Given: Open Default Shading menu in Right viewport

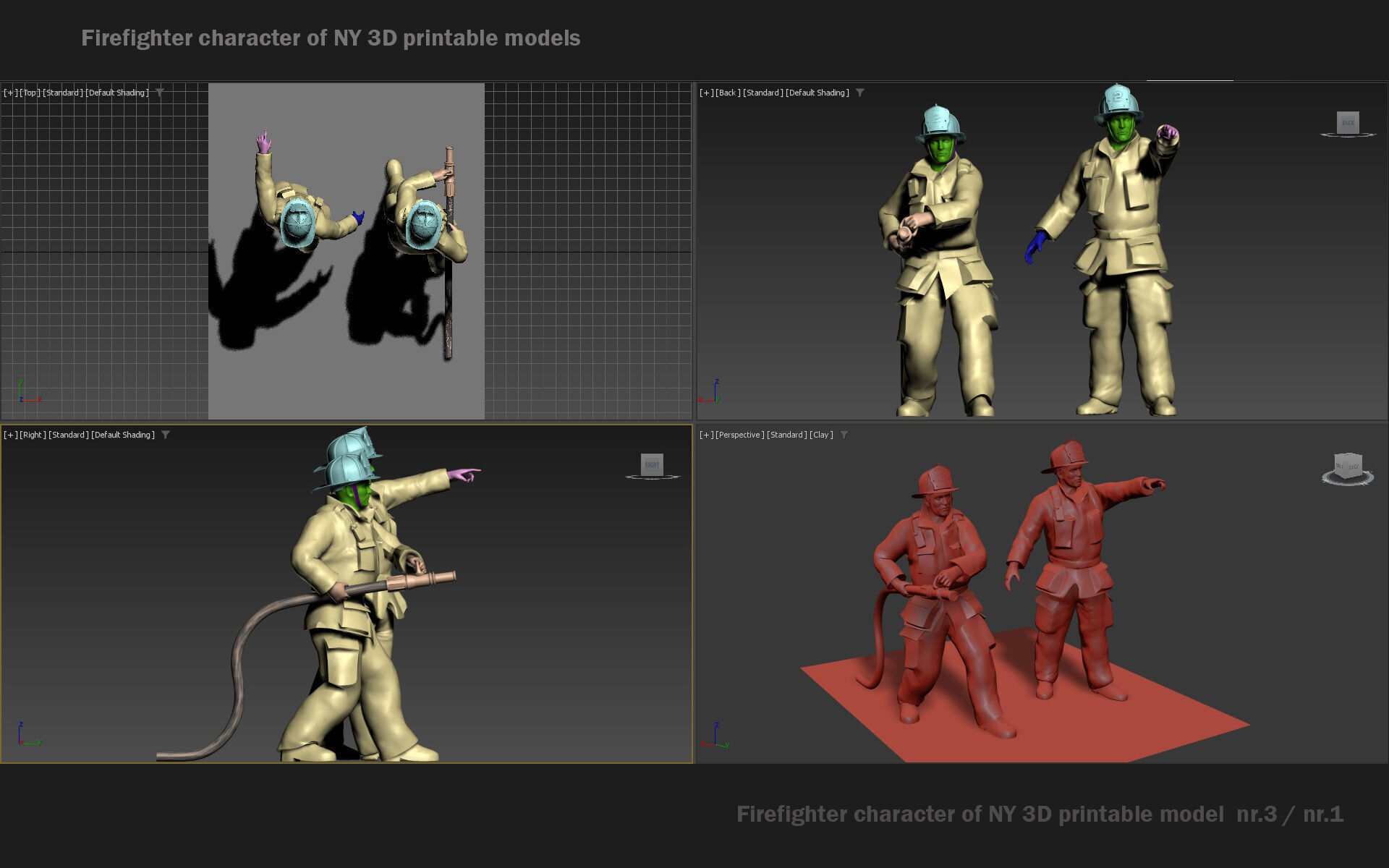Looking at the screenshot, I should pos(123,435).
